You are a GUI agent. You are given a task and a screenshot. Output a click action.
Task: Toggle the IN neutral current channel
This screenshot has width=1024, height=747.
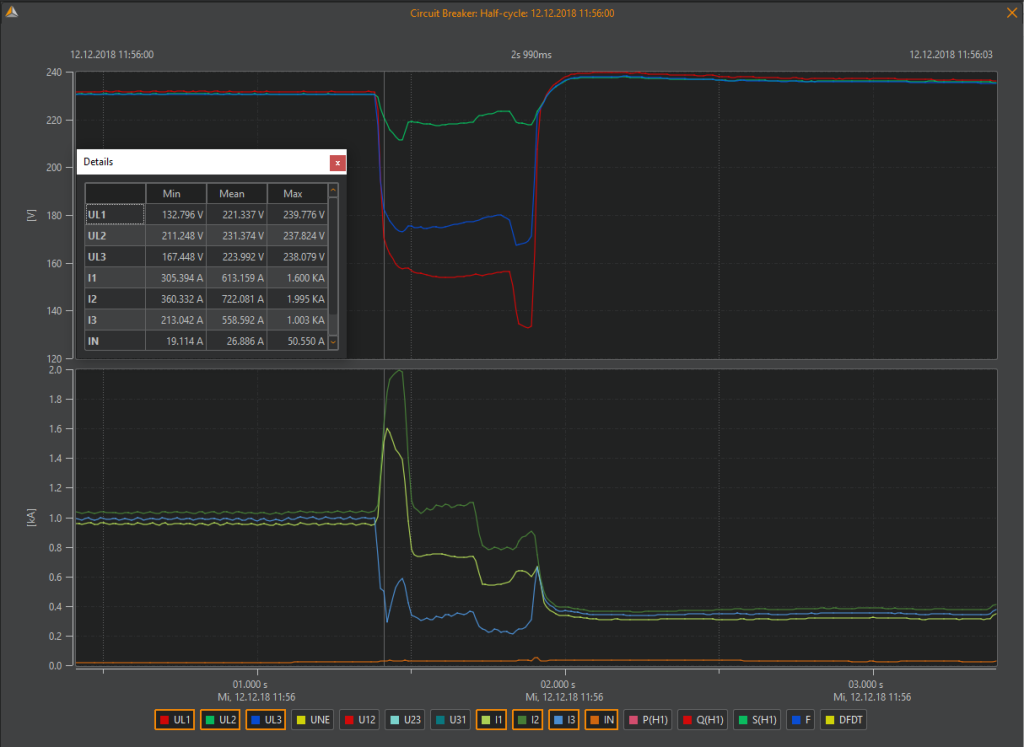(601, 720)
